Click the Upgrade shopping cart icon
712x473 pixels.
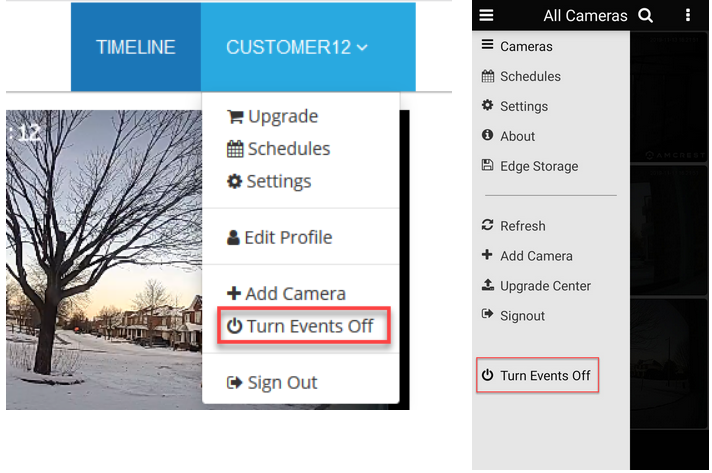click(236, 117)
